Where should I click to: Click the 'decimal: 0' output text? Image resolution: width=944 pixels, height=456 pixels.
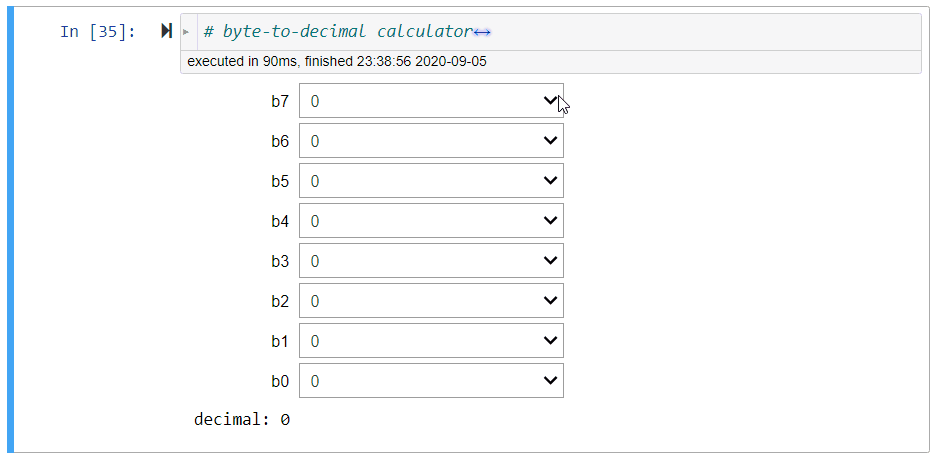coord(241,420)
